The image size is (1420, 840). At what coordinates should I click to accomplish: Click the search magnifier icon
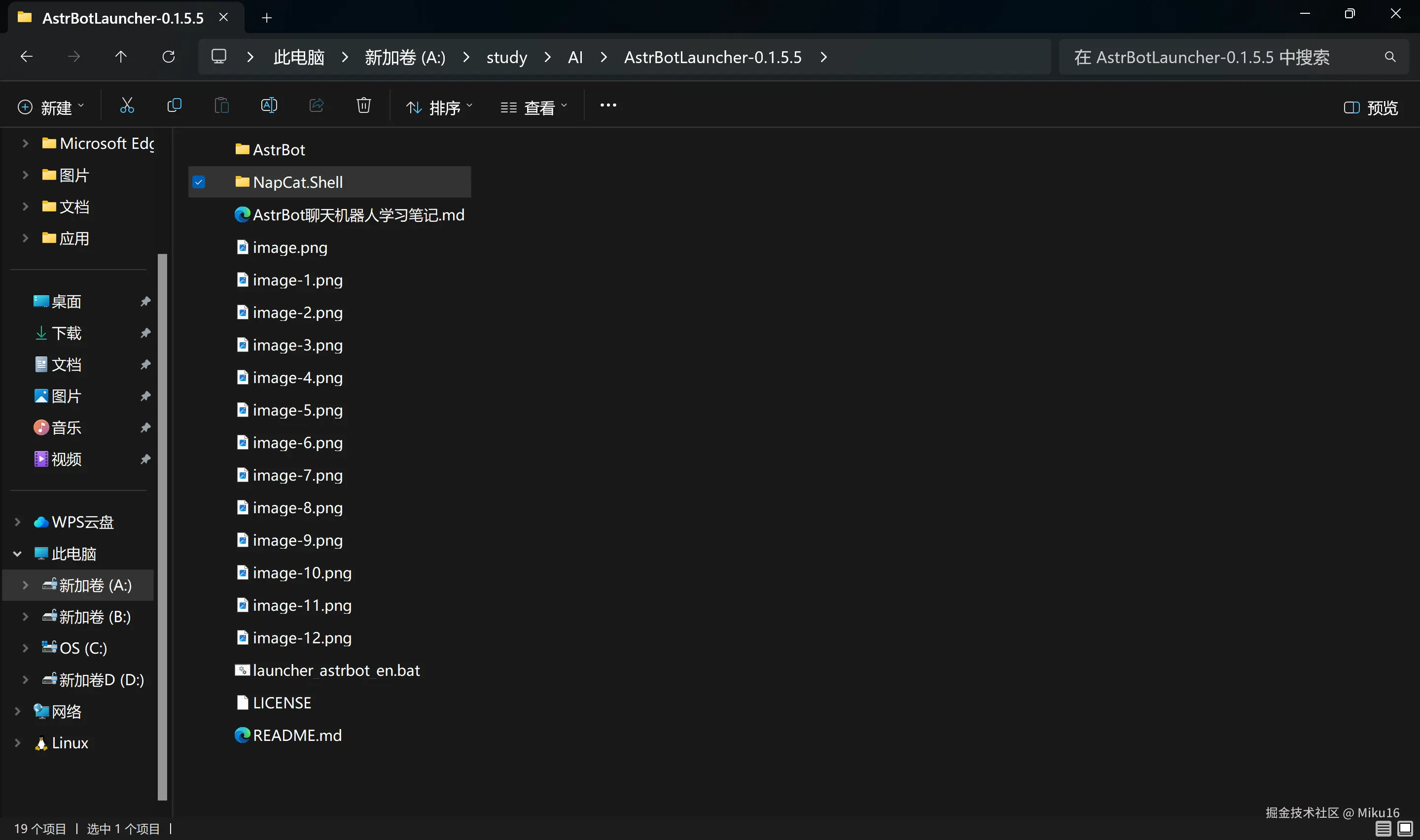[1389, 57]
